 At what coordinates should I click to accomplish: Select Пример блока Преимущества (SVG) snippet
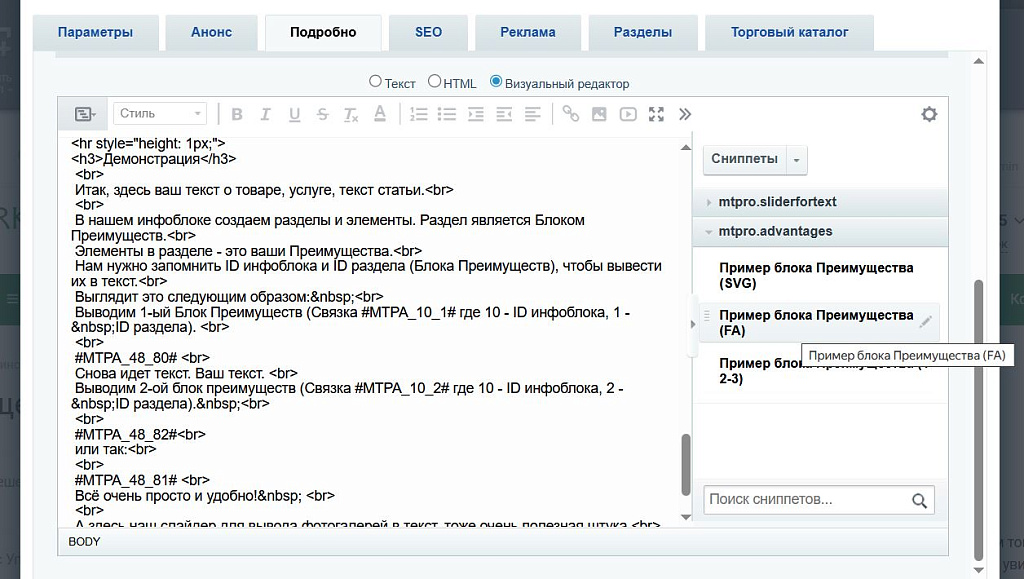coord(815,275)
